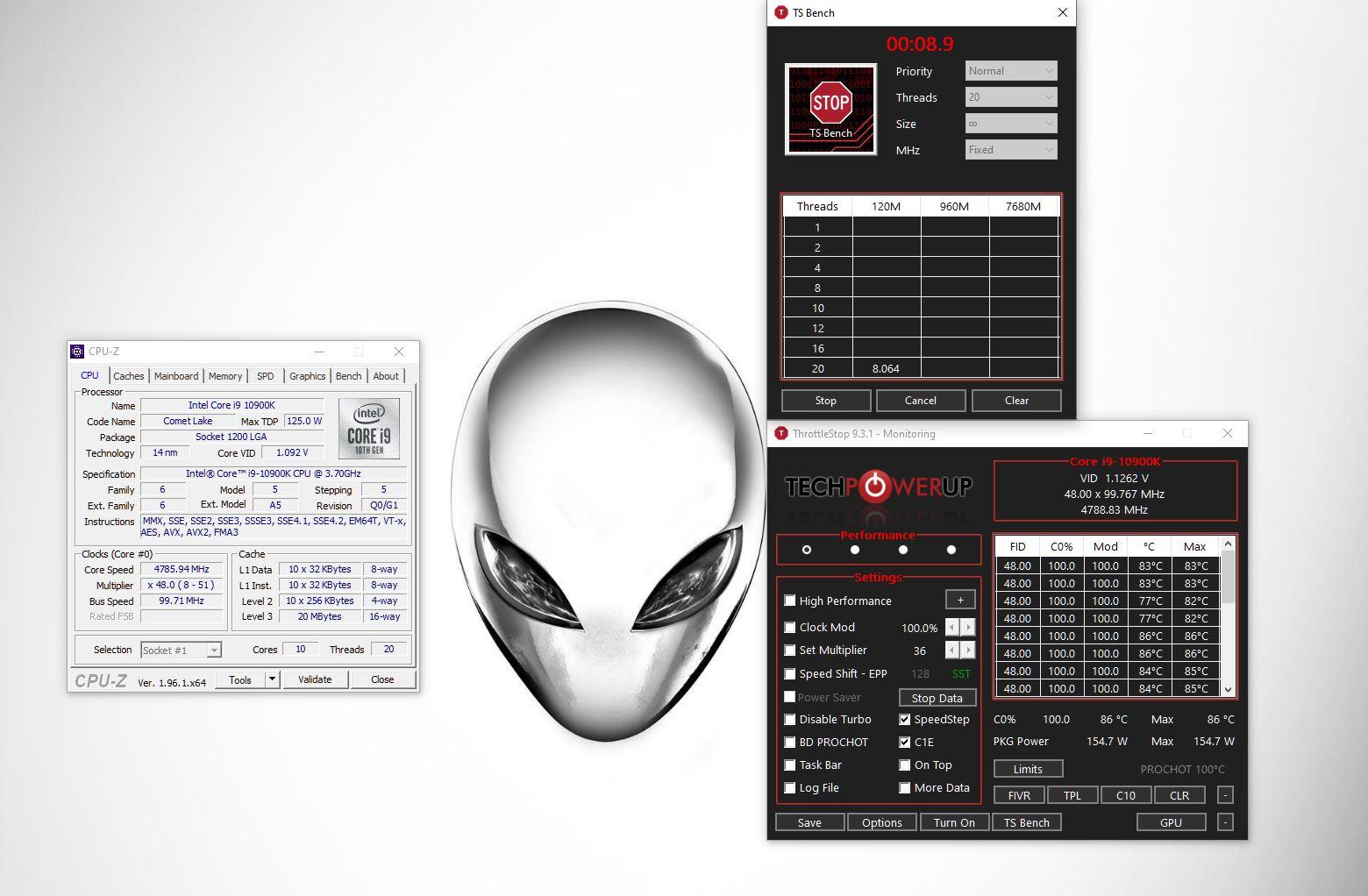Minimize the CPU-Z window
Screen dimensions: 1368x896
[319, 352]
